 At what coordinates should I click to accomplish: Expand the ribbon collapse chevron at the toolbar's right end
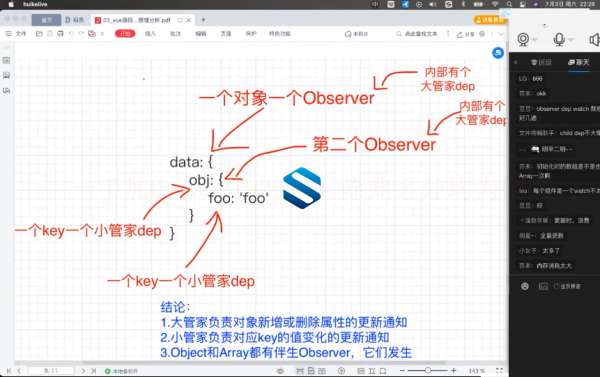[501, 34]
